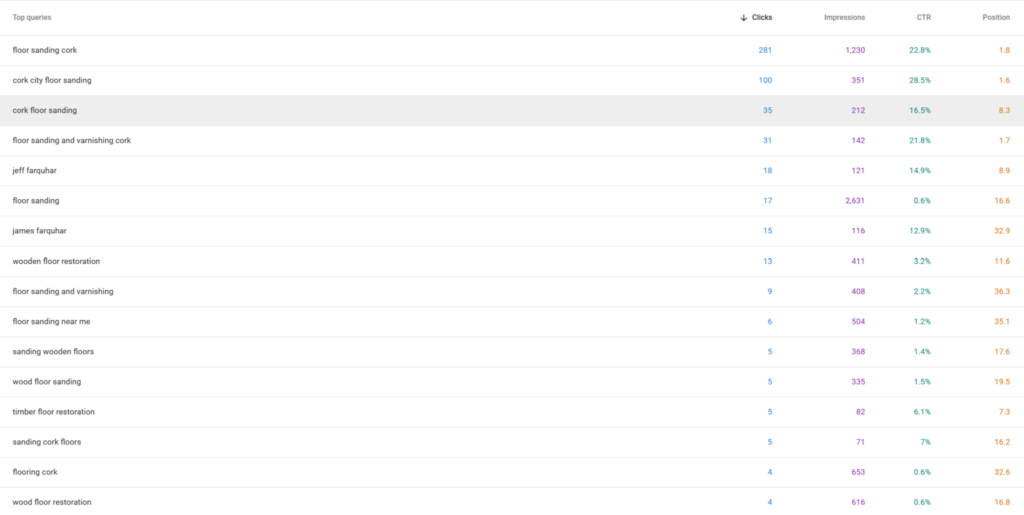This screenshot has height=515, width=1024.
Task: Click the 616 impressions value
Action: pos(858,502)
